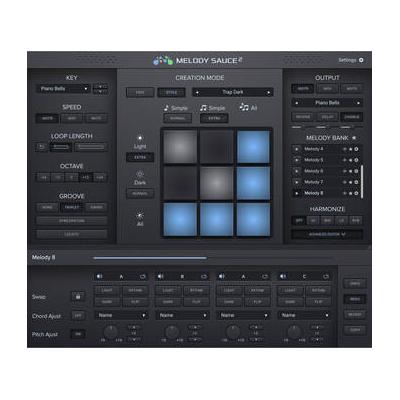Play Melody 8 in Melody Bank
This screenshot has height=400, width=400.
[296, 193]
